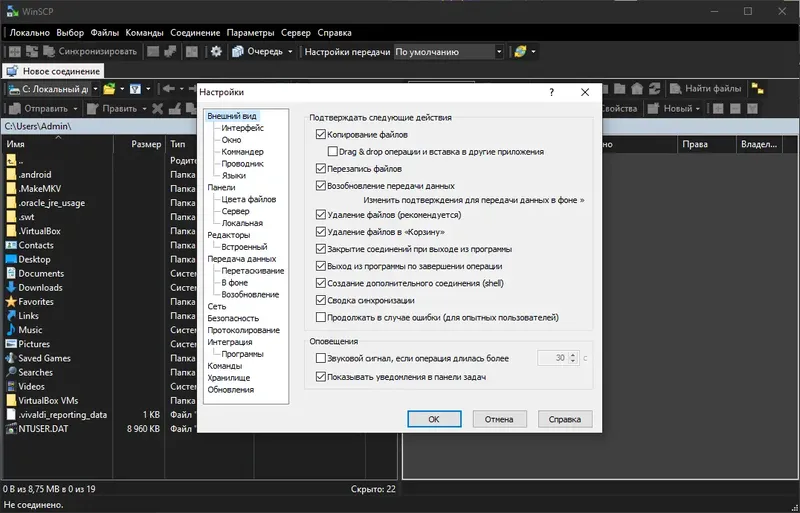Enable Продолжать в случае ошибки checkbox
The image size is (800, 513).
(x=320, y=317)
